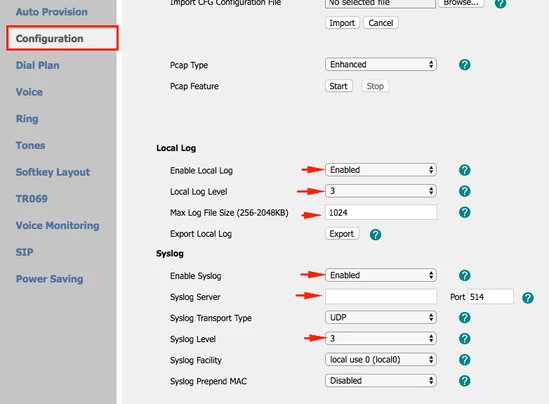This screenshot has height=404, width=549.
Task: Start the Pcap capture
Action: tap(338, 86)
